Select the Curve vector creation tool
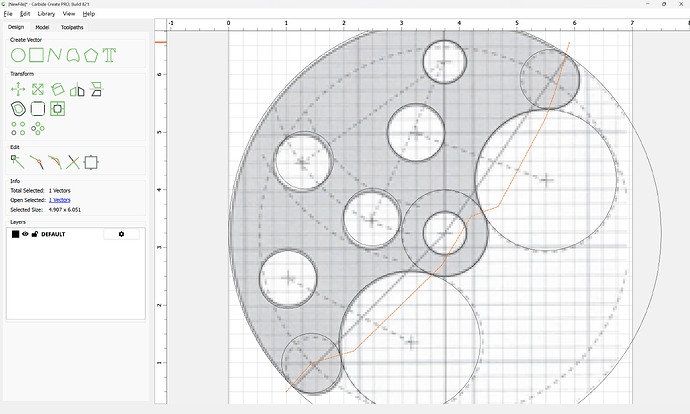 pyautogui.click(x=73, y=55)
